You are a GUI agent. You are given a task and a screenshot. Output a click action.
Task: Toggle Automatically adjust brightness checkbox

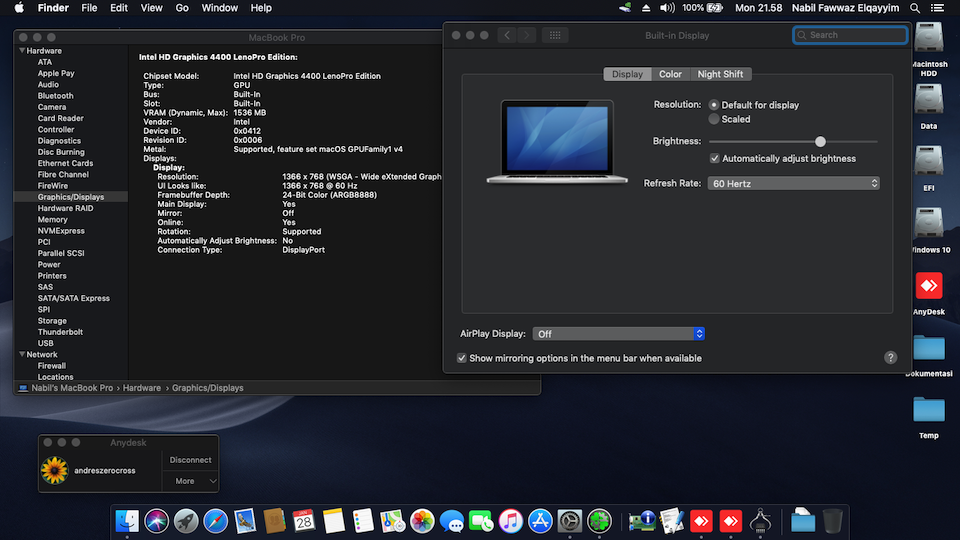click(715, 158)
